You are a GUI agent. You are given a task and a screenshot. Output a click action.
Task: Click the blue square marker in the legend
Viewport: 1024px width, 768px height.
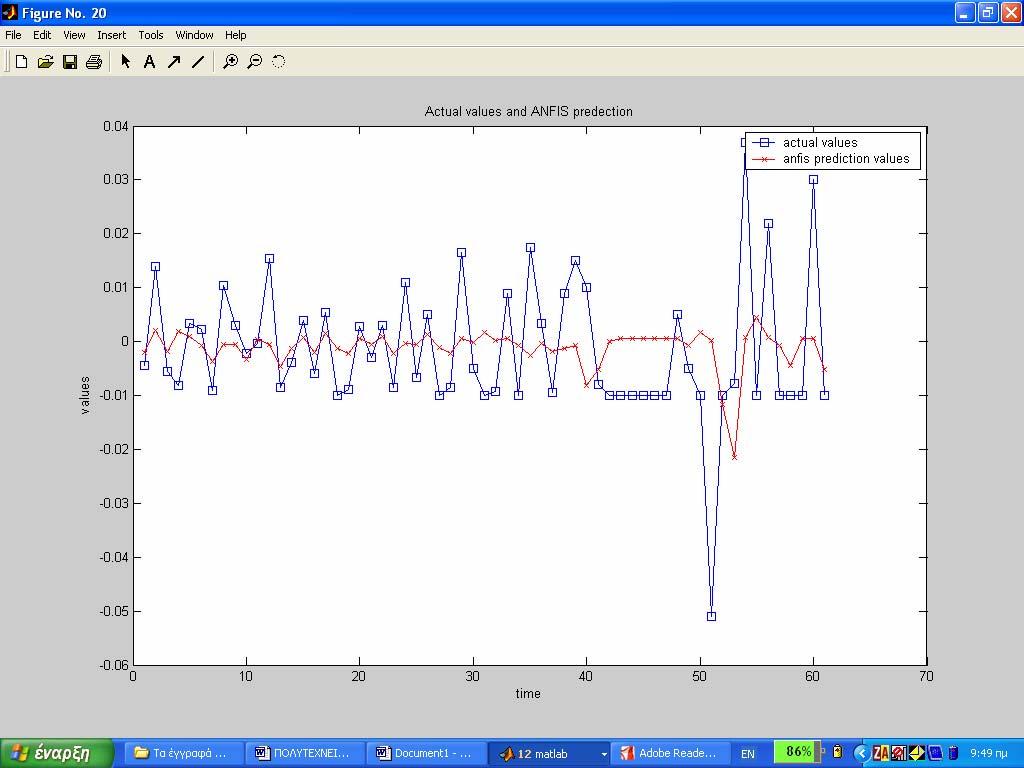pos(763,142)
